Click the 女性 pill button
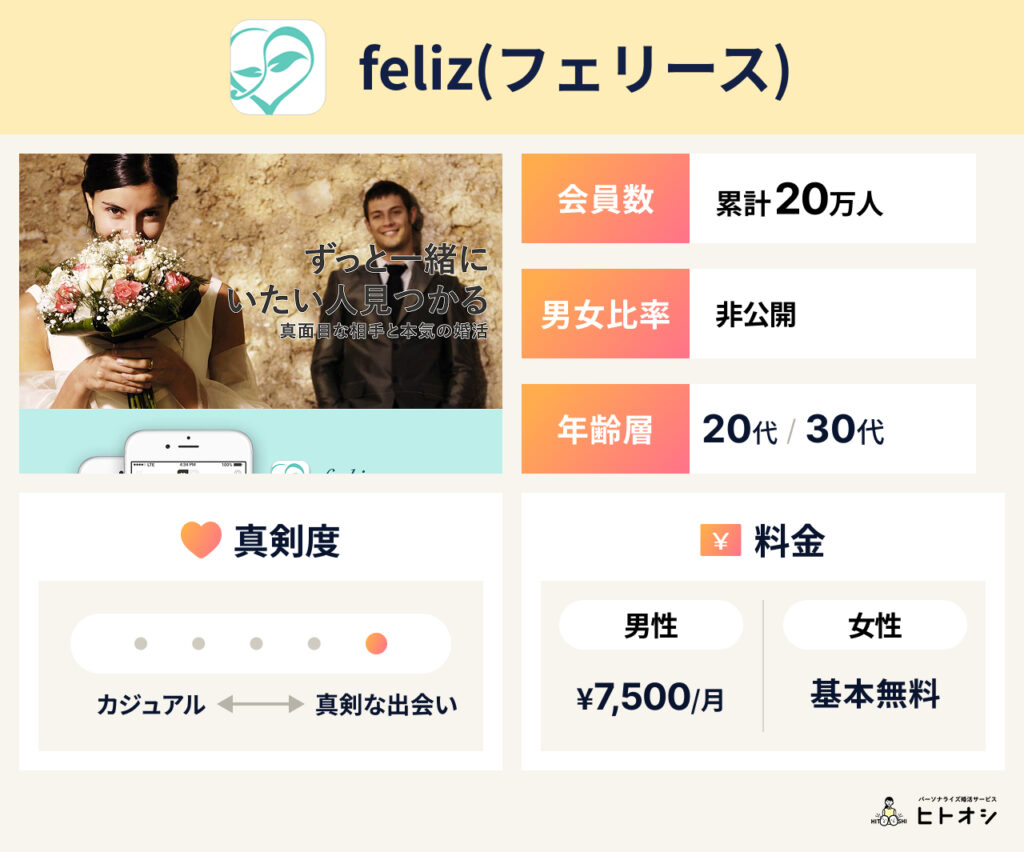The image size is (1024, 852). tap(875, 626)
